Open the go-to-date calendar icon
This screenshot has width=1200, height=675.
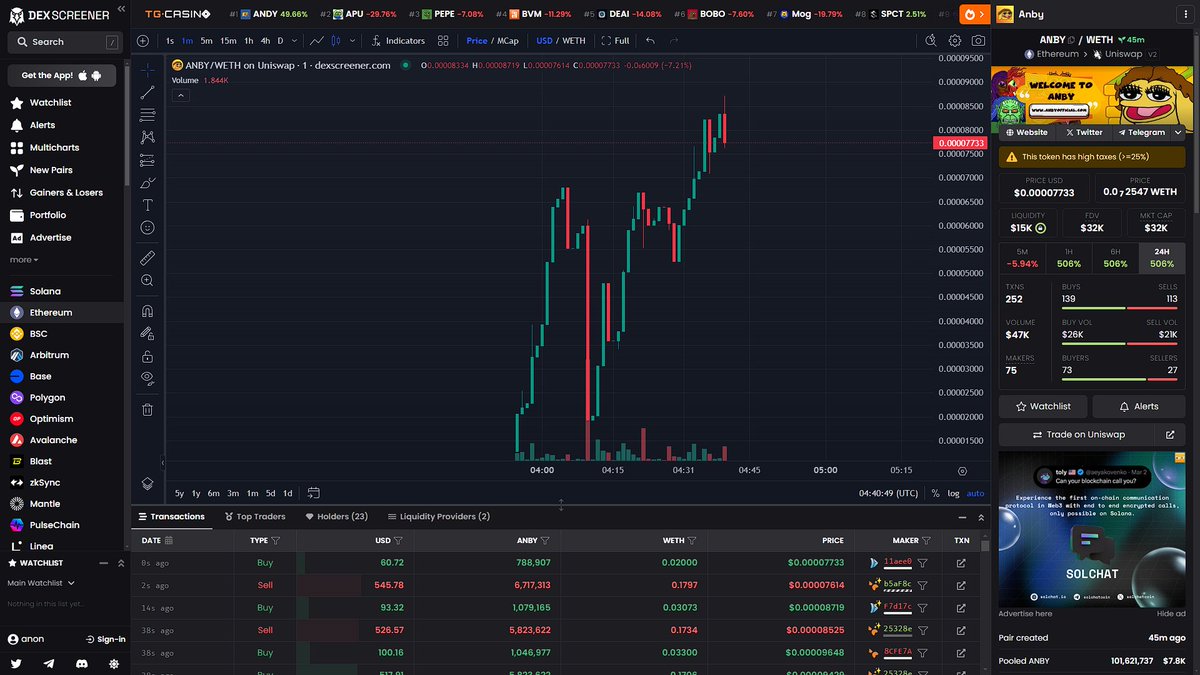pyautogui.click(x=313, y=493)
